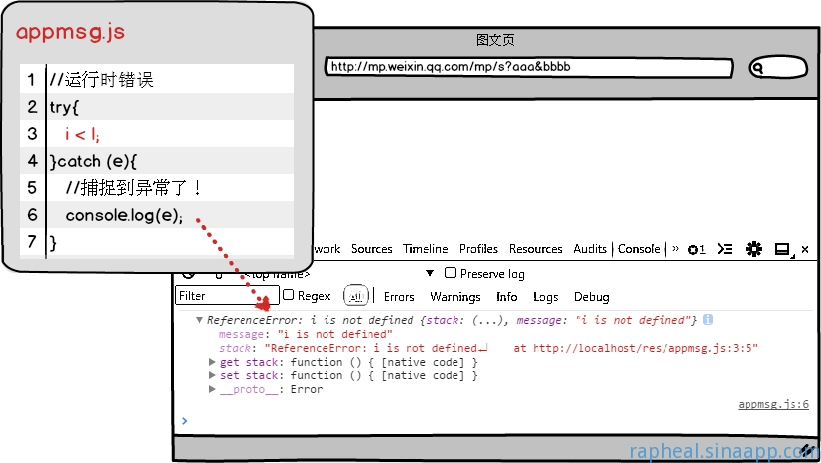Enable the Regex filter checkbox

tap(289, 295)
